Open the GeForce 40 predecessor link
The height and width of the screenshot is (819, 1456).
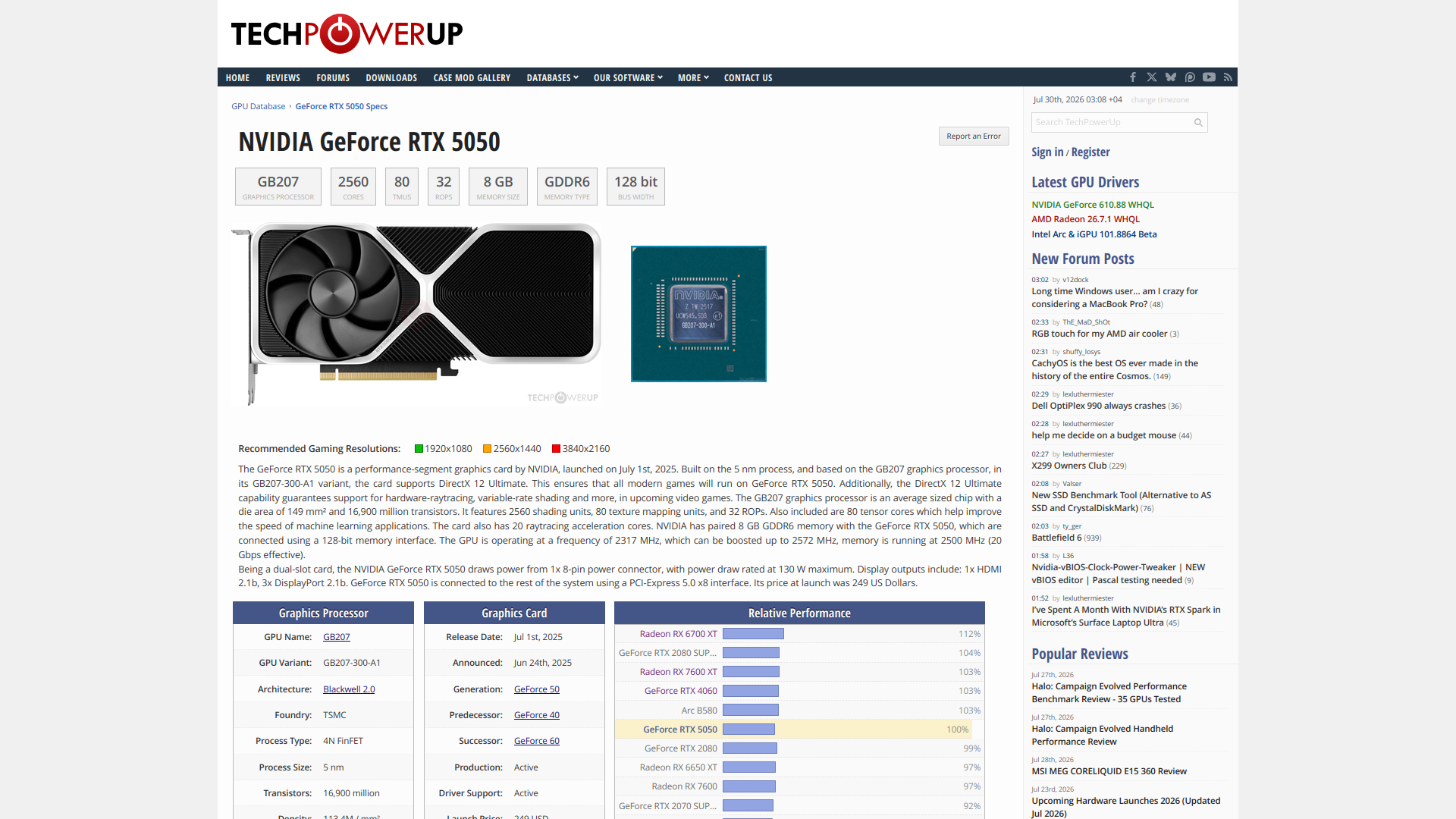coord(537,715)
